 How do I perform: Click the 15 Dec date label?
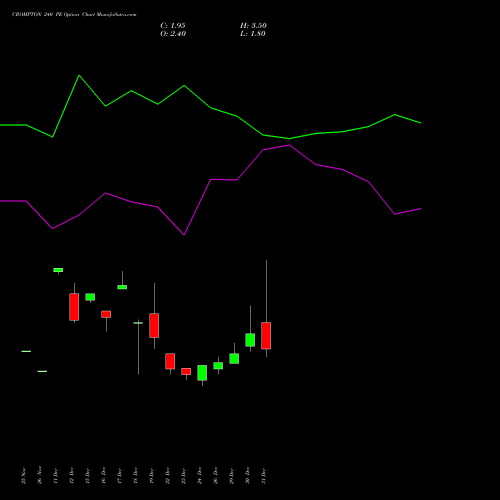[x=87, y=476]
